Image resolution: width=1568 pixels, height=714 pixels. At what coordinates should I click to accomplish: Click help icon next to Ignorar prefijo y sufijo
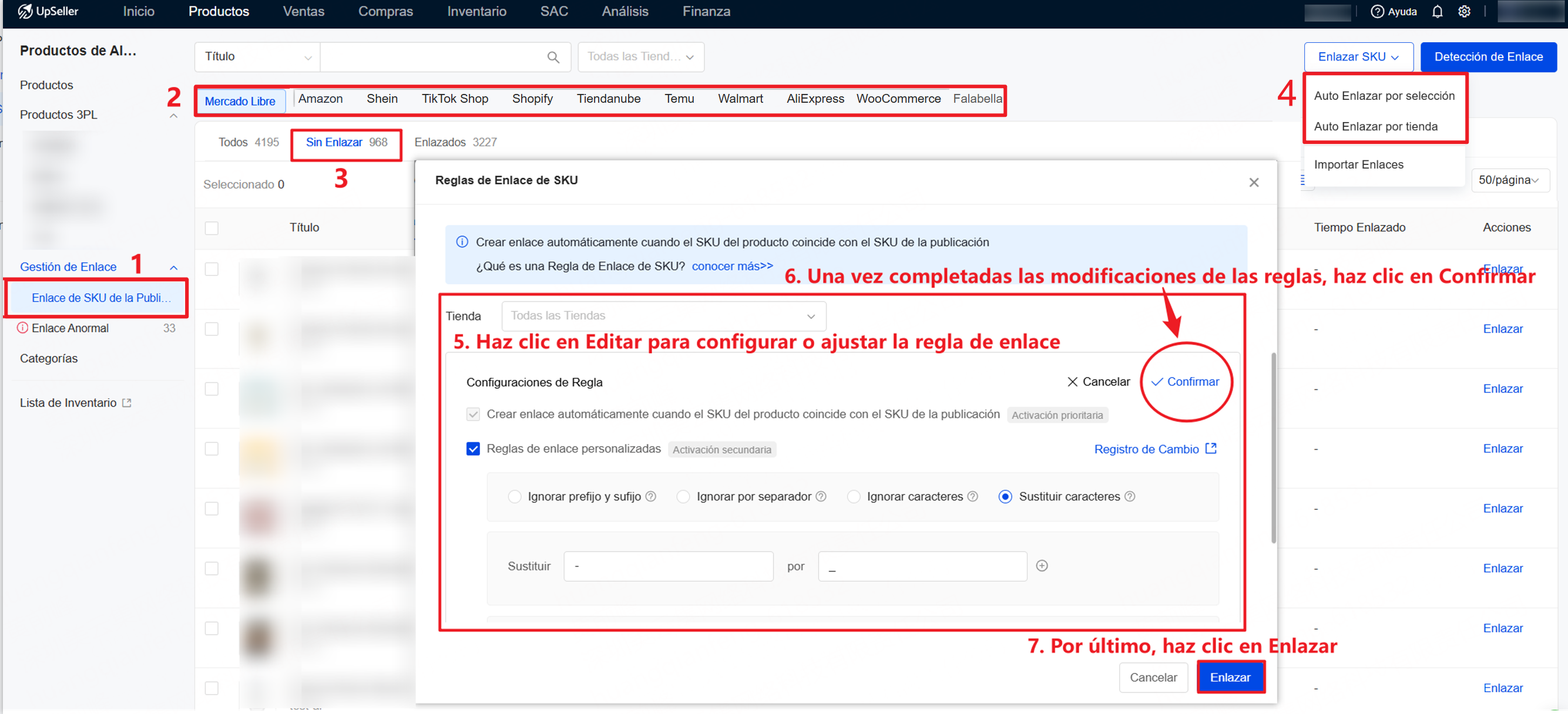pos(651,496)
